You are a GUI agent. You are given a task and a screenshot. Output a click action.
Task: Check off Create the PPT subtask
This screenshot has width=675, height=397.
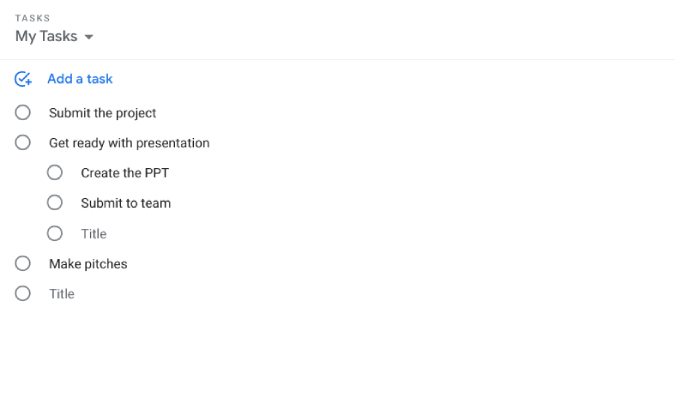[x=55, y=173]
